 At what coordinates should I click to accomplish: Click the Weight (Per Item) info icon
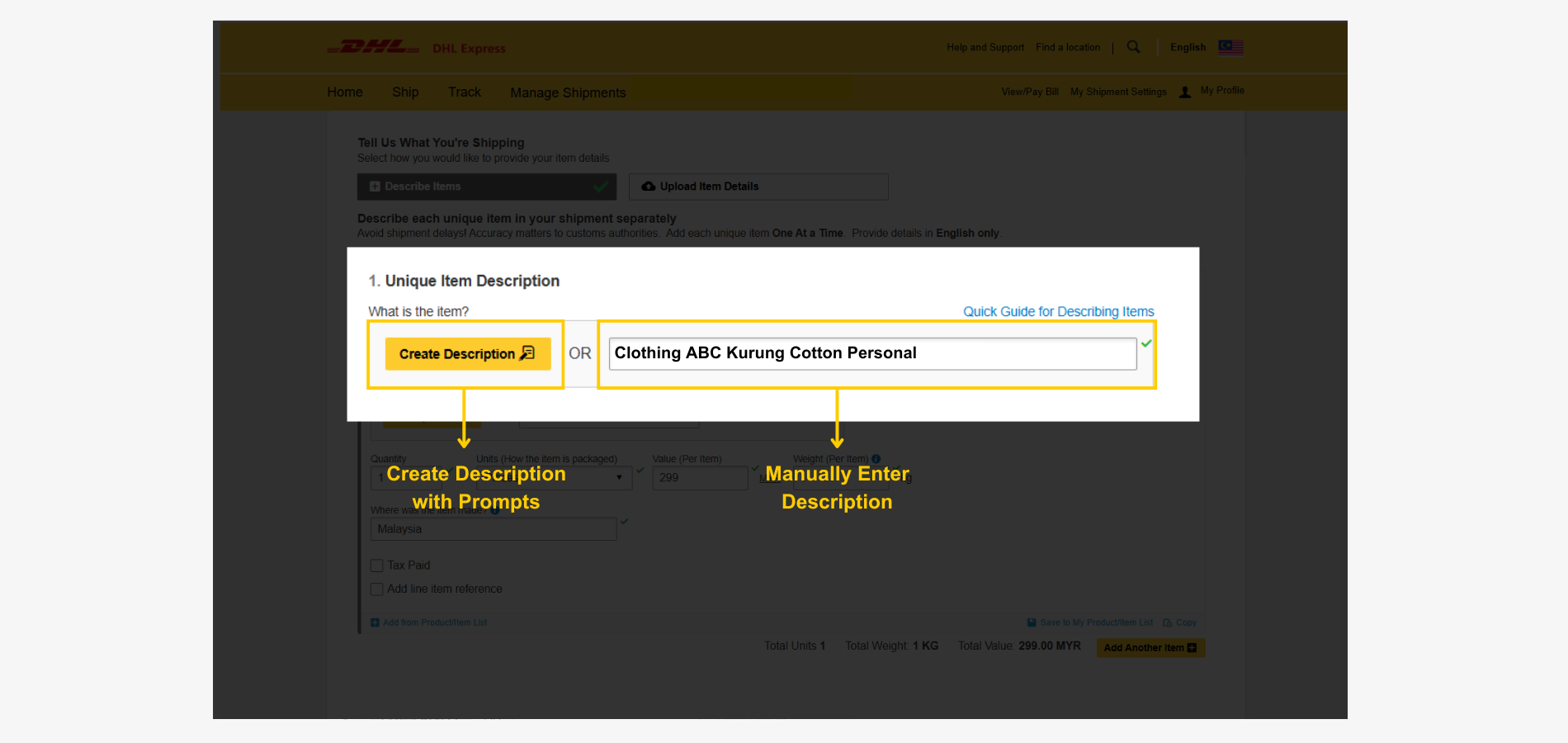(876, 459)
